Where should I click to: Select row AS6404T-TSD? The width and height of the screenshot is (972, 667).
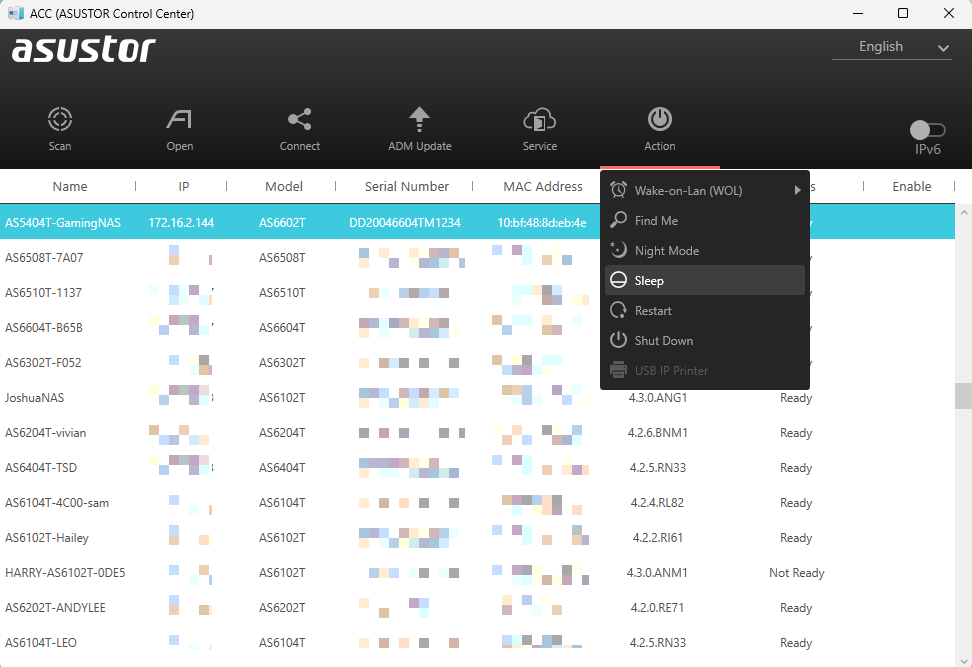477,467
